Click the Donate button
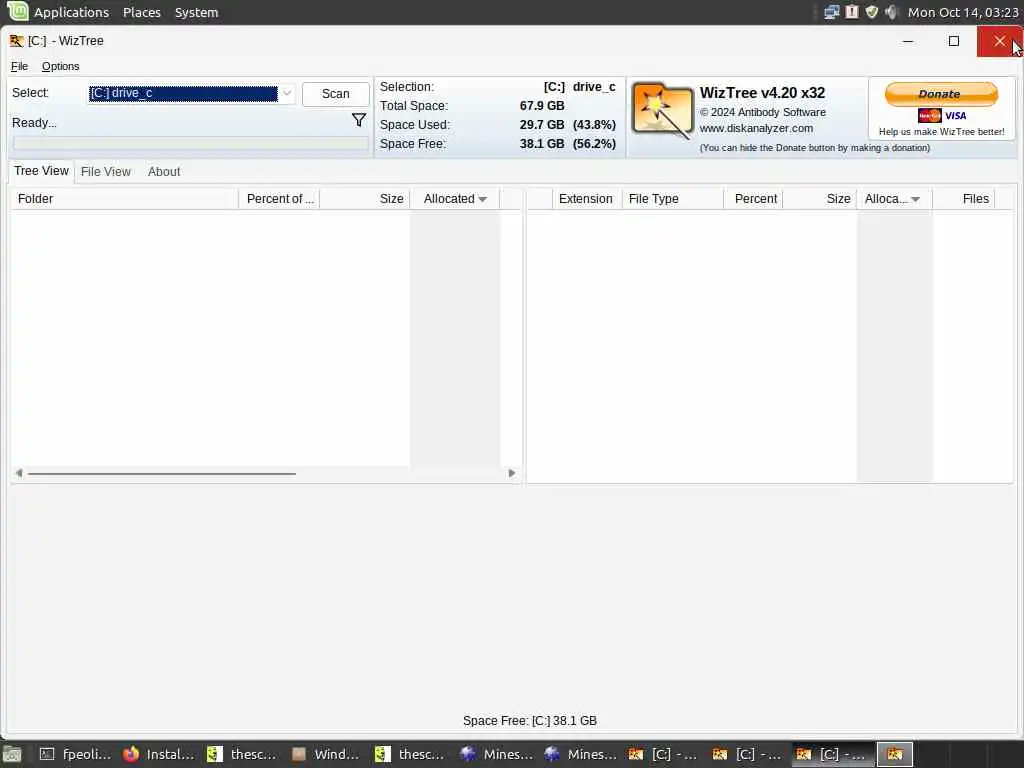Screen dimensions: 1024x768 [x=941, y=94]
